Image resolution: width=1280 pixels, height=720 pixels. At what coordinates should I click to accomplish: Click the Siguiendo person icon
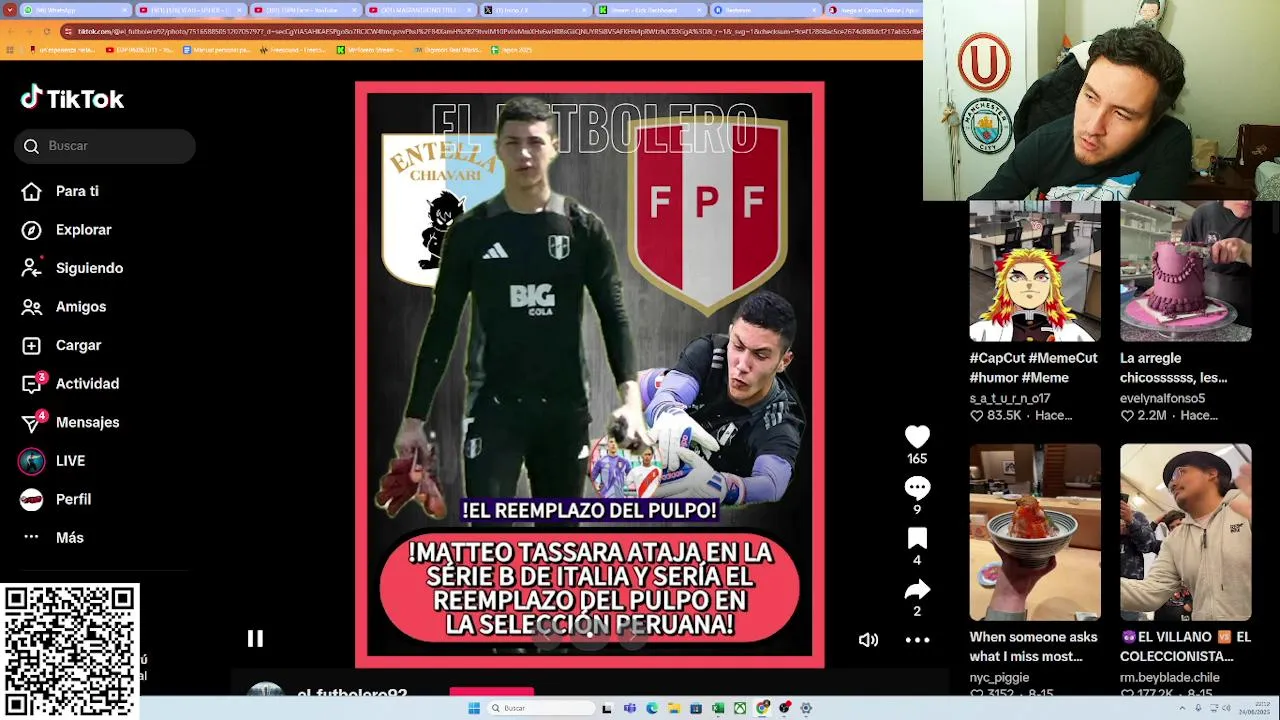[32, 268]
